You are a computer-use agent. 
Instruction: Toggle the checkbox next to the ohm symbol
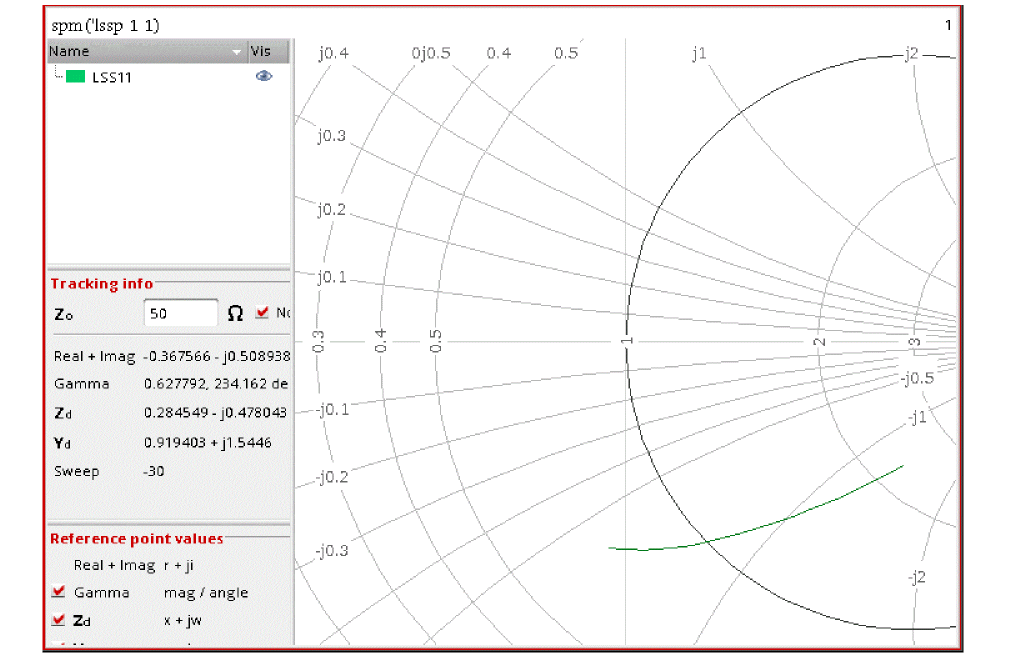262,313
